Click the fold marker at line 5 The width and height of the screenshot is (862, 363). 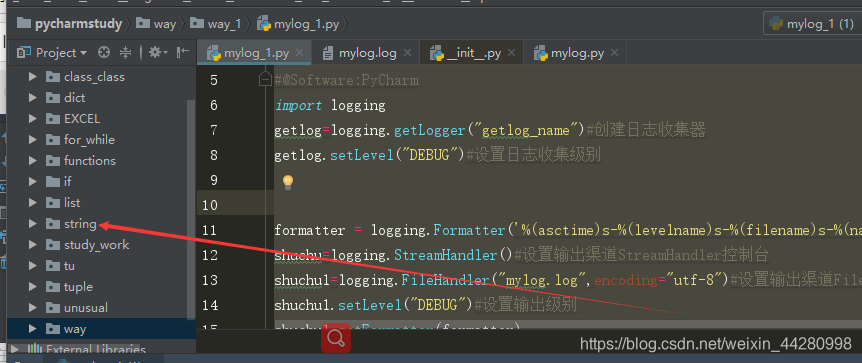tap(265, 80)
